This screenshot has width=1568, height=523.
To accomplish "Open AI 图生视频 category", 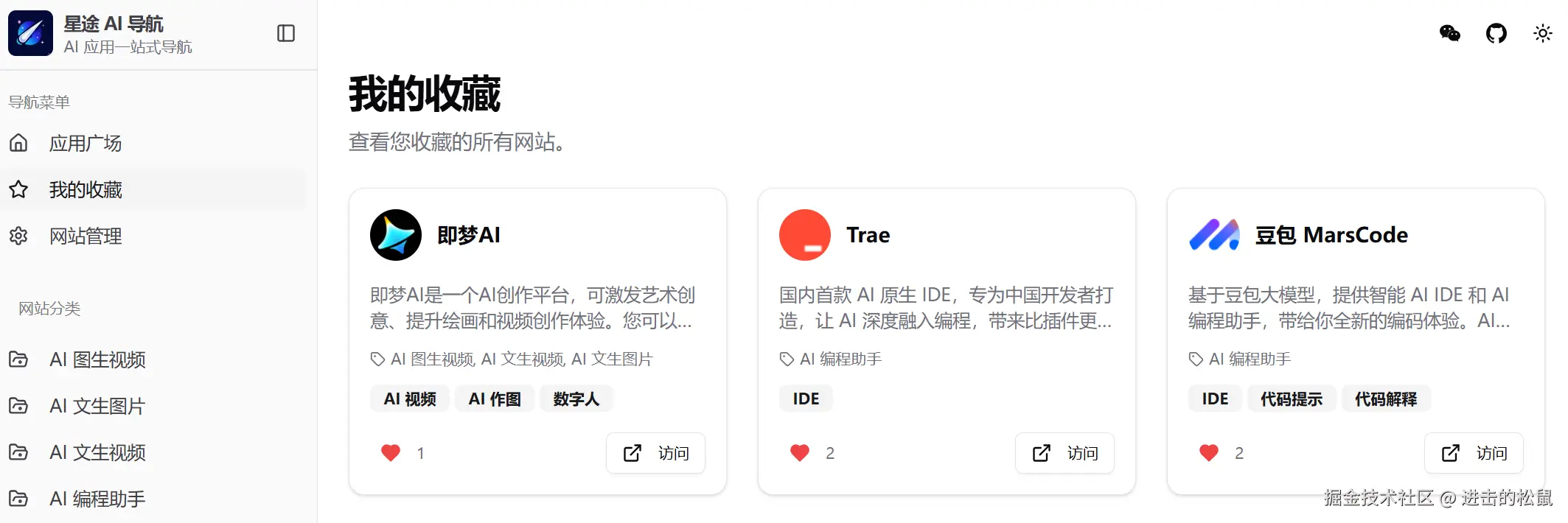I will 153,359.
